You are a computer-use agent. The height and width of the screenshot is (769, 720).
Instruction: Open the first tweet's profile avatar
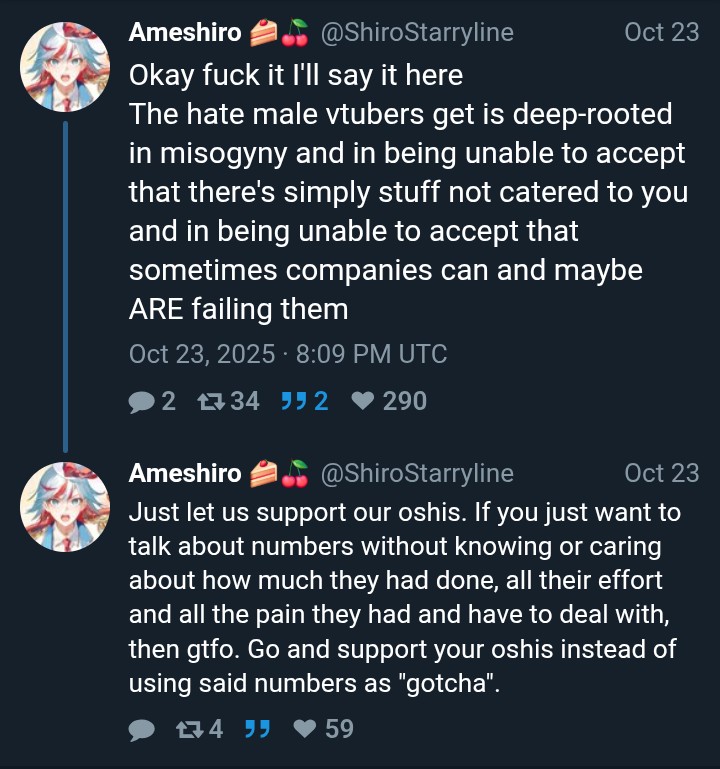(65, 65)
